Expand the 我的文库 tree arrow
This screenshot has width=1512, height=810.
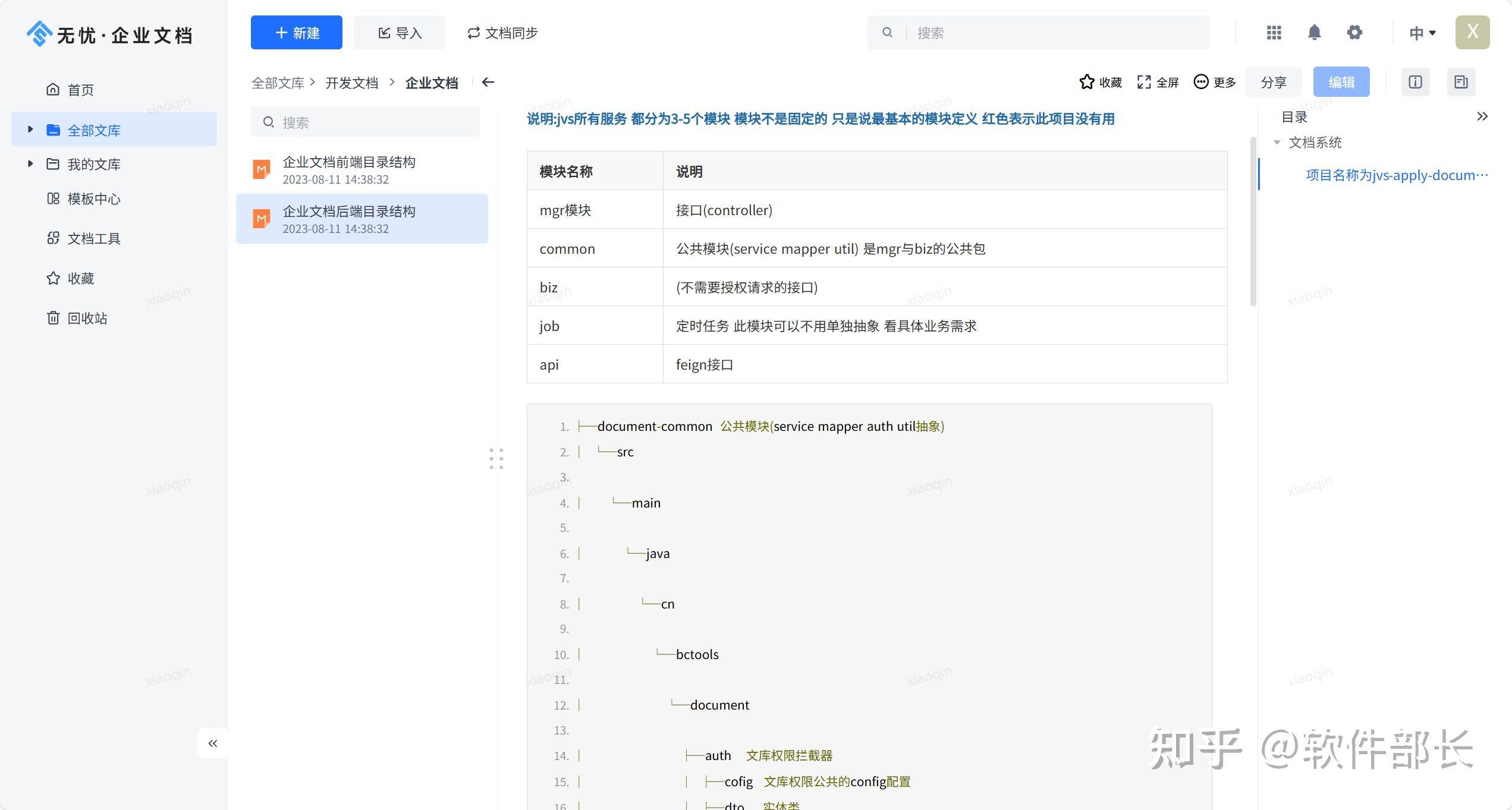click(x=30, y=163)
